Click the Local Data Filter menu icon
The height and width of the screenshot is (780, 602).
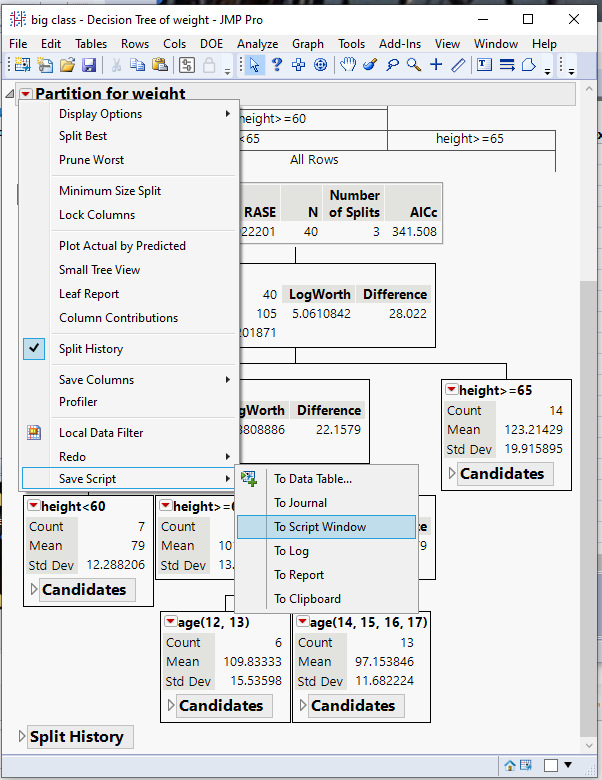(34, 433)
